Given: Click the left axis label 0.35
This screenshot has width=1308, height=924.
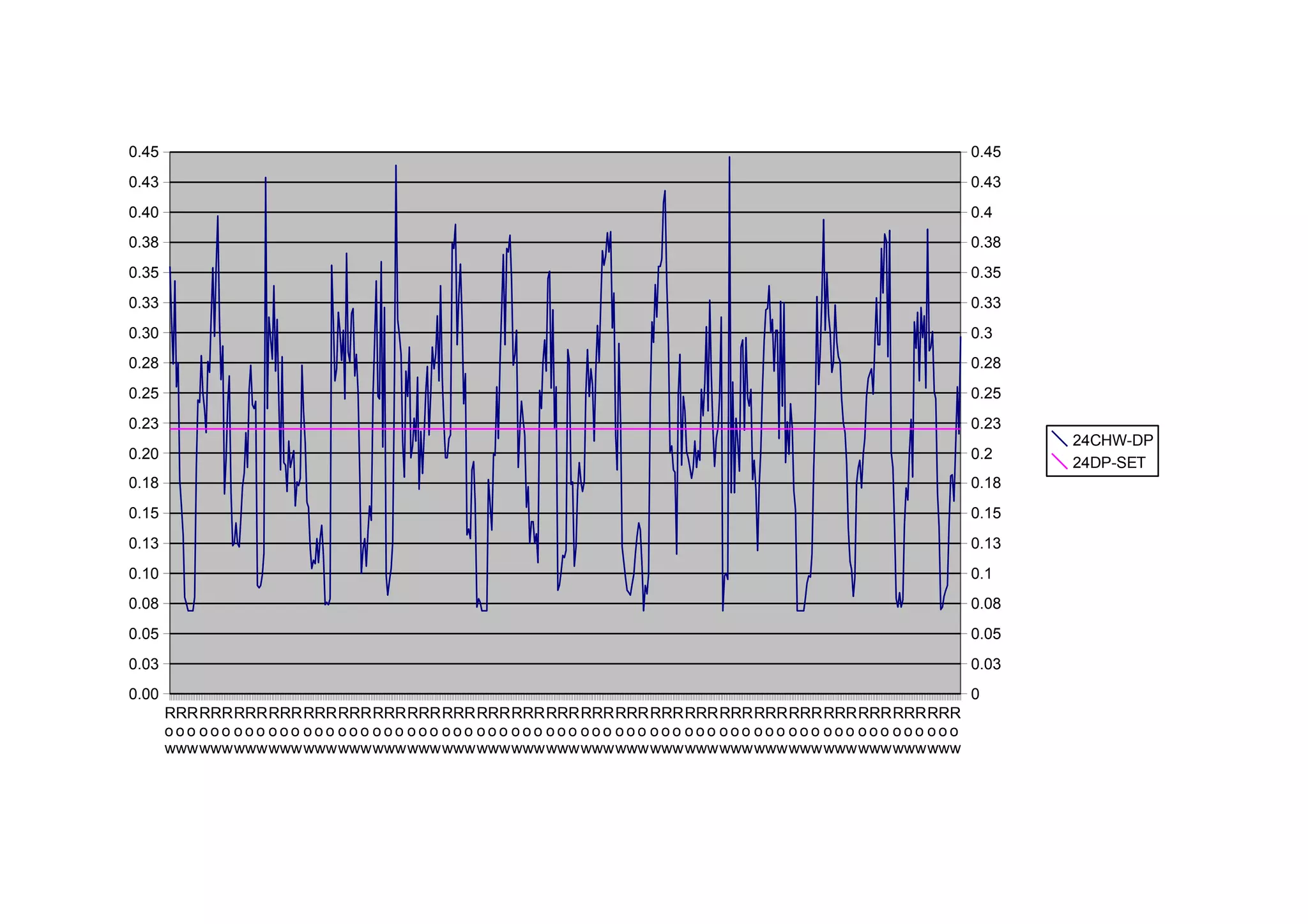Looking at the screenshot, I should pos(144,273).
